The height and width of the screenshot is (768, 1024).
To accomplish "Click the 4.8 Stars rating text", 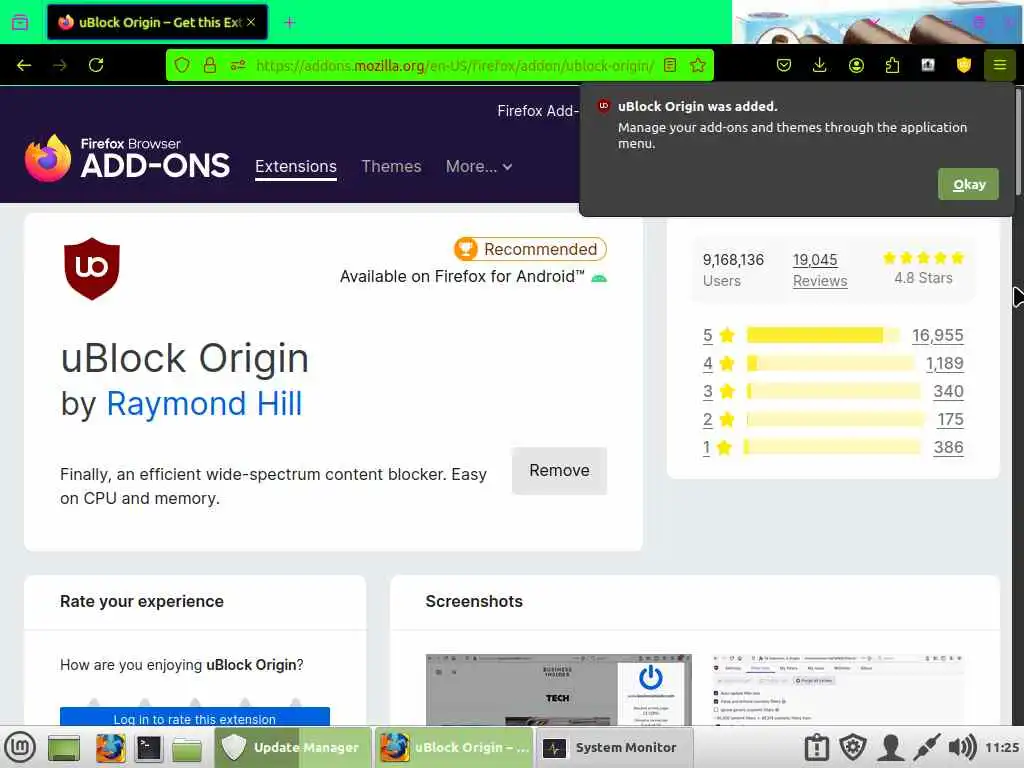I will point(923,278).
